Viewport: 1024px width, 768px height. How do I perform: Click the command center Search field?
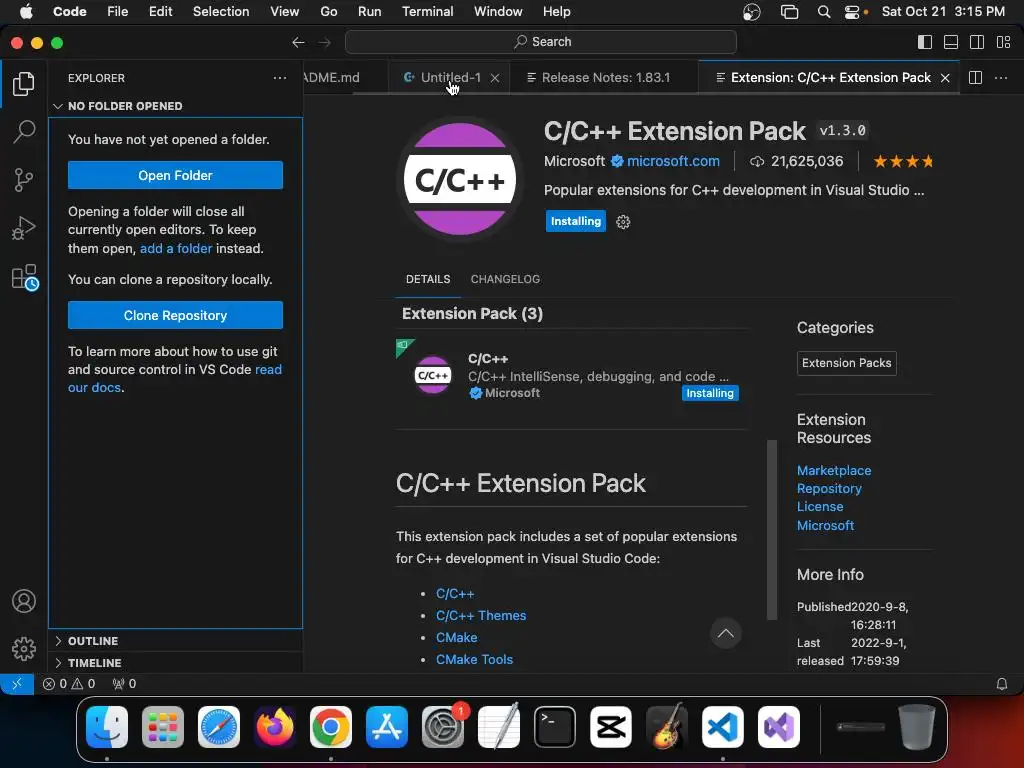pyautogui.click(x=541, y=42)
